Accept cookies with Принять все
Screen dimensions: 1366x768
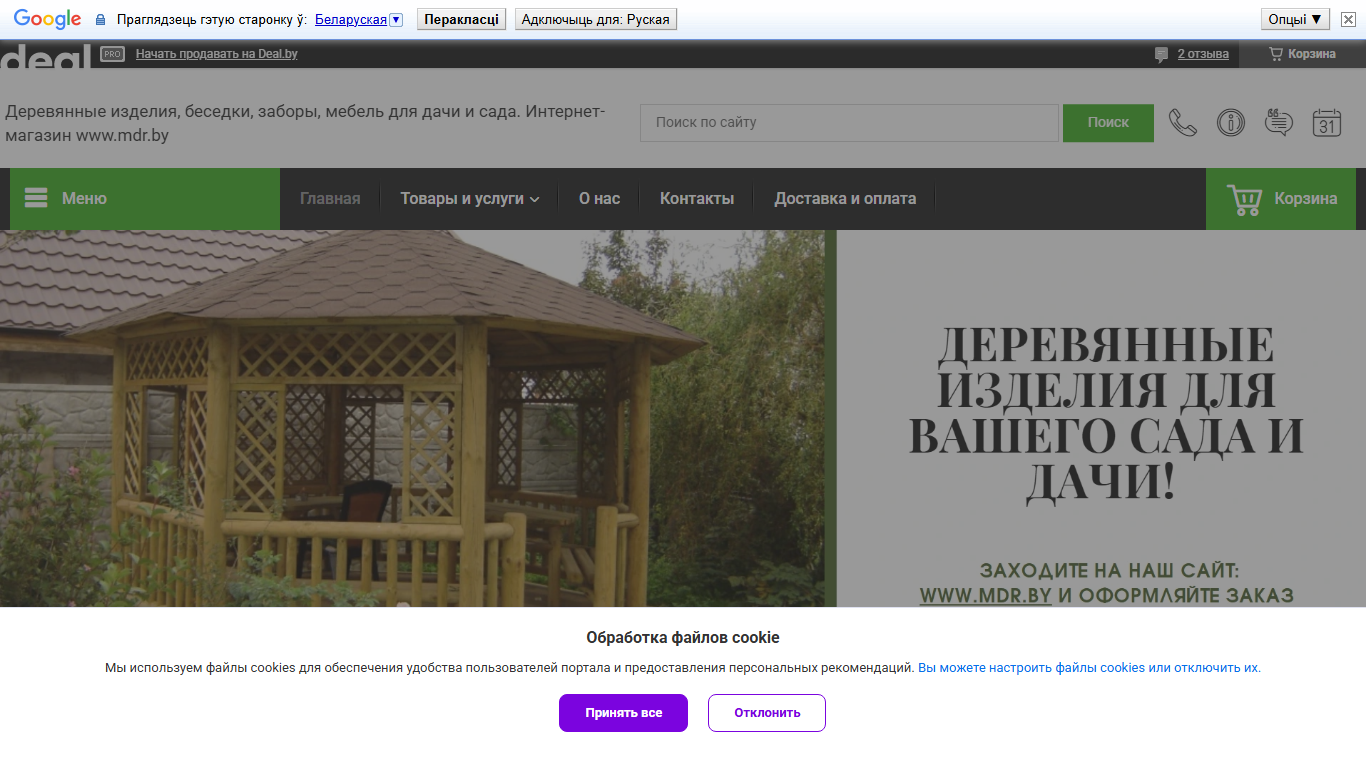click(623, 713)
